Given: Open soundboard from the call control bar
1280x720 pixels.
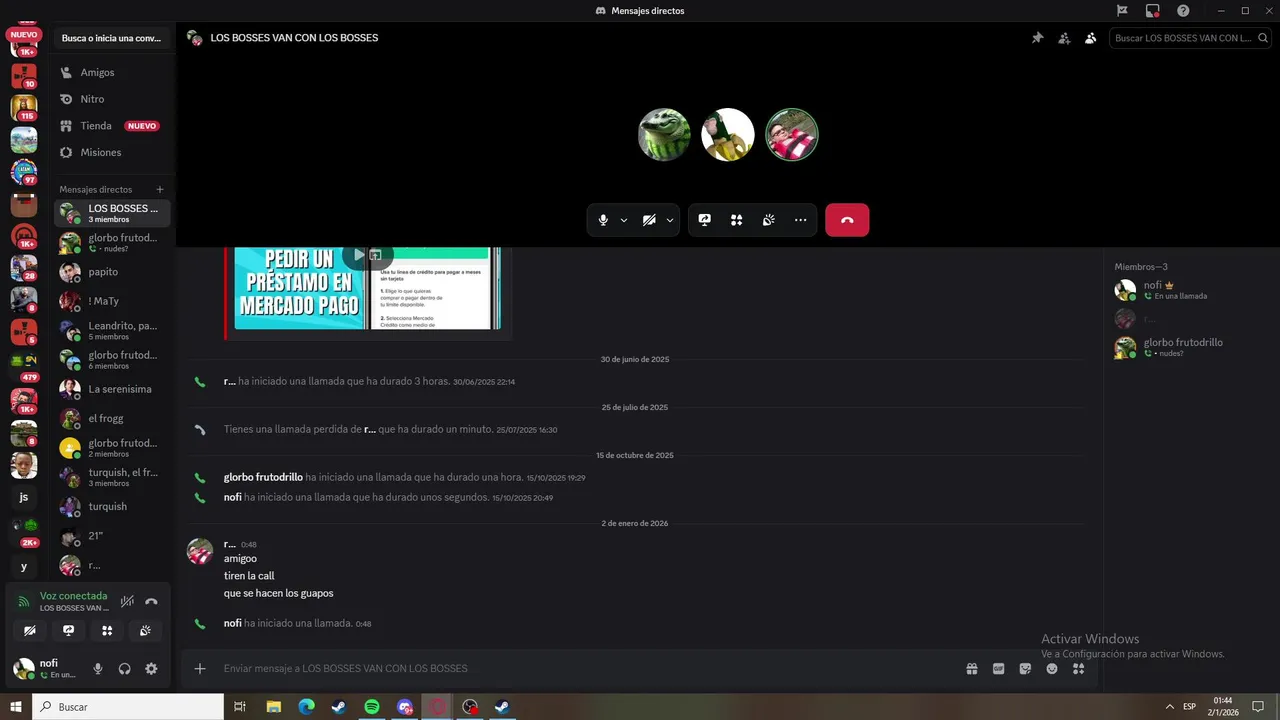Looking at the screenshot, I should coord(769,220).
